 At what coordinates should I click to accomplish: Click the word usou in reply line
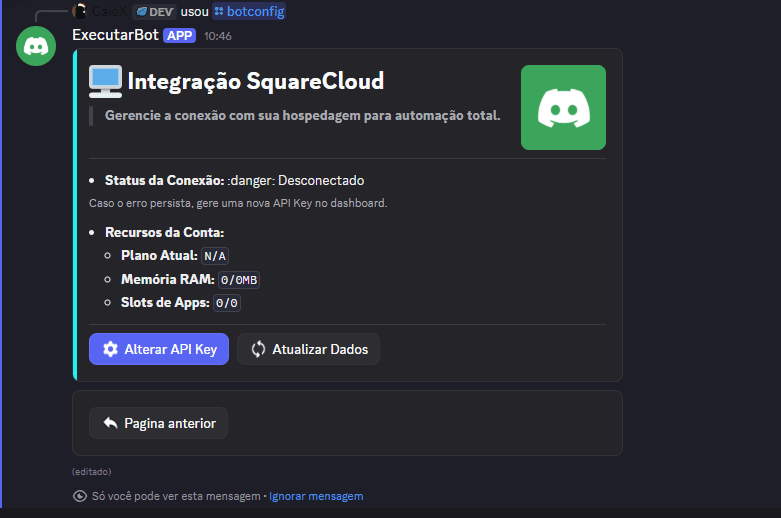pyautogui.click(x=195, y=11)
